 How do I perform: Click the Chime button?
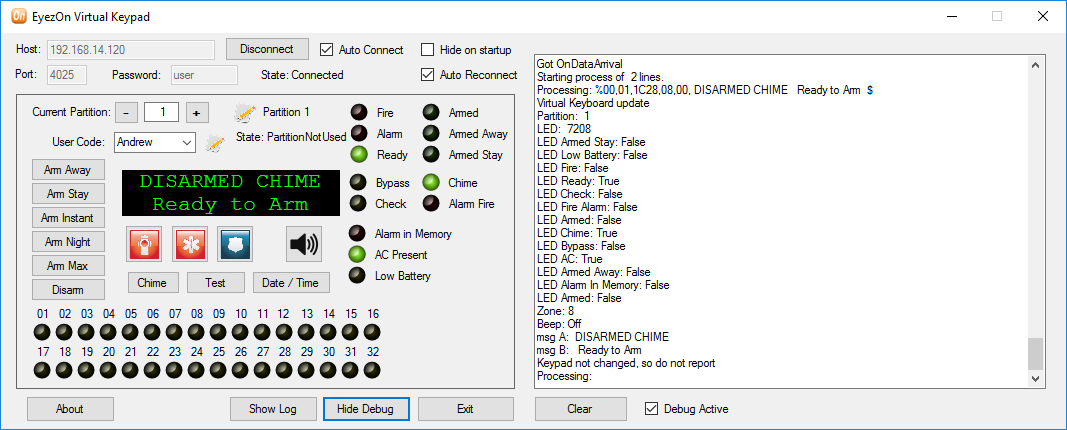coord(152,282)
